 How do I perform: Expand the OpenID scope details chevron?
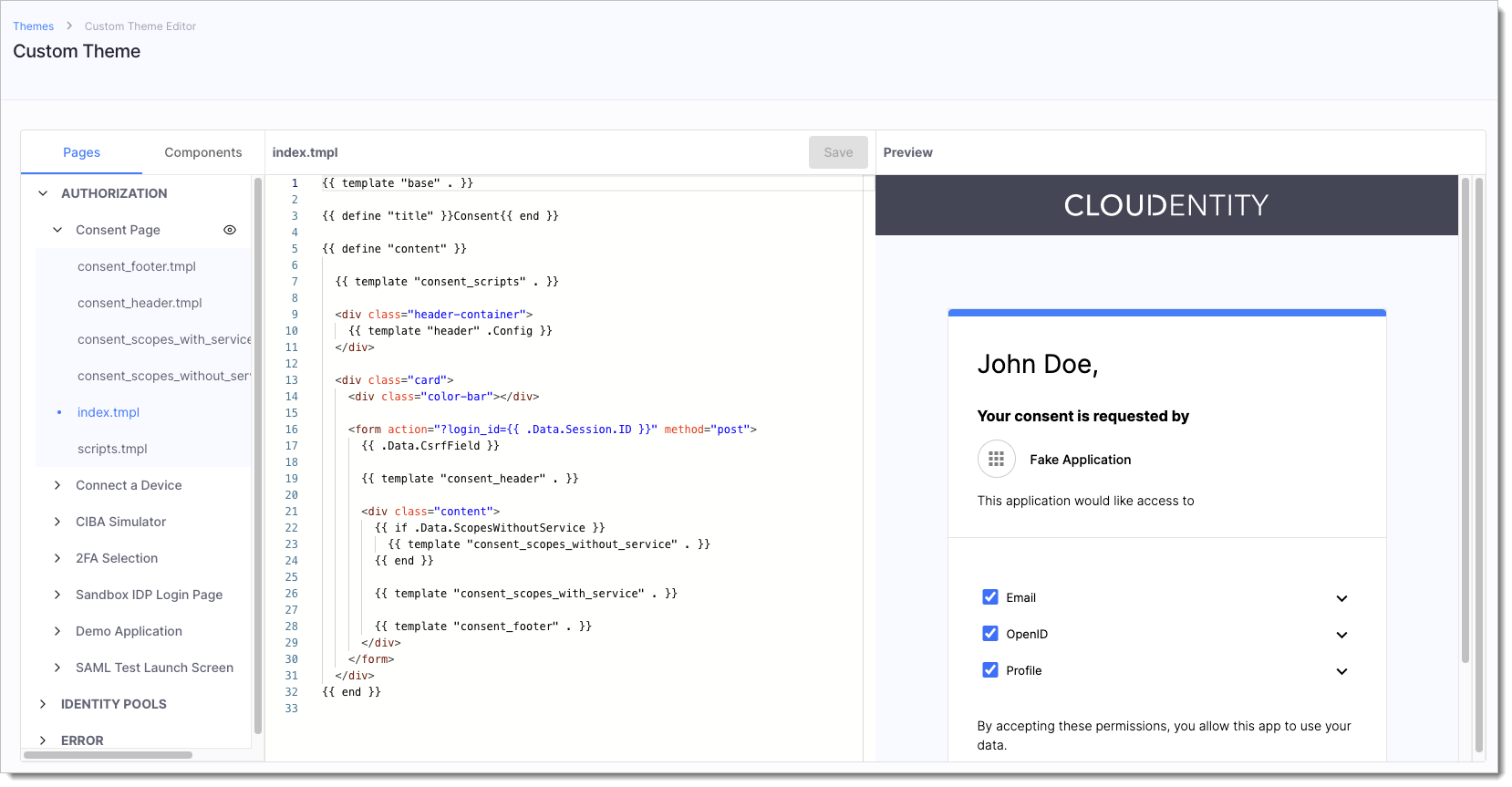[1341, 635]
